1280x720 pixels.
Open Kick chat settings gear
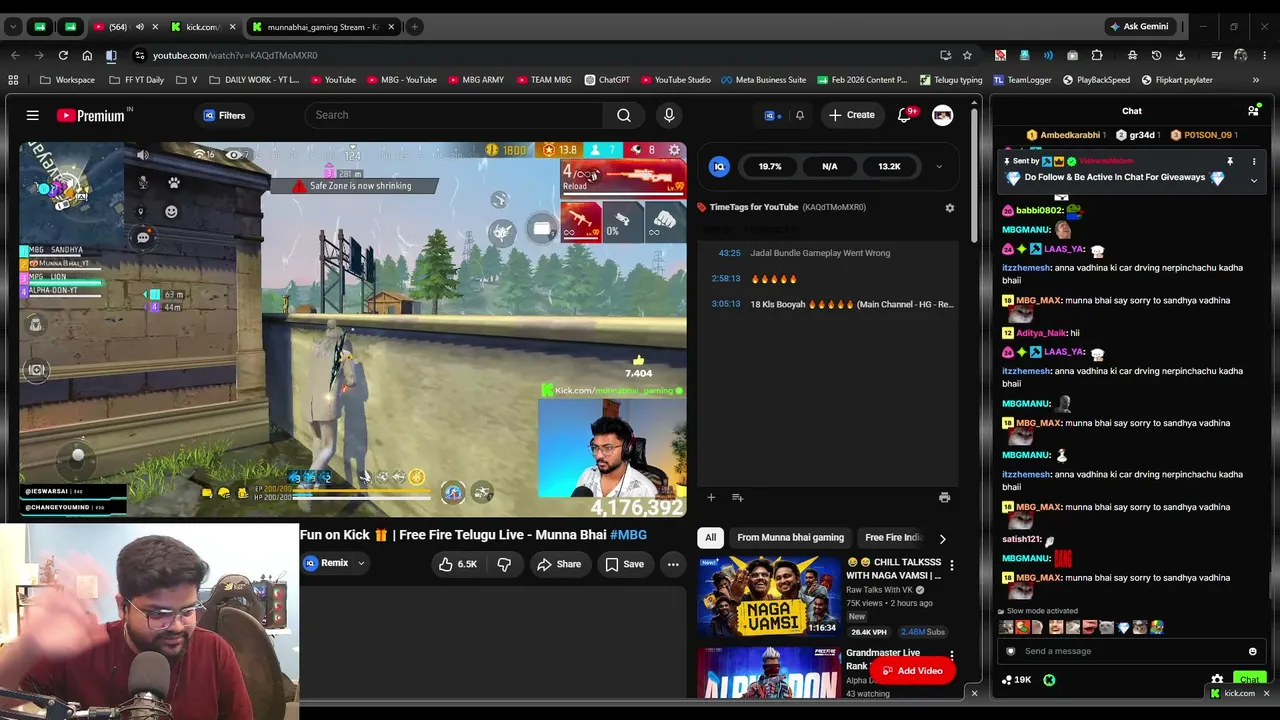1217,680
